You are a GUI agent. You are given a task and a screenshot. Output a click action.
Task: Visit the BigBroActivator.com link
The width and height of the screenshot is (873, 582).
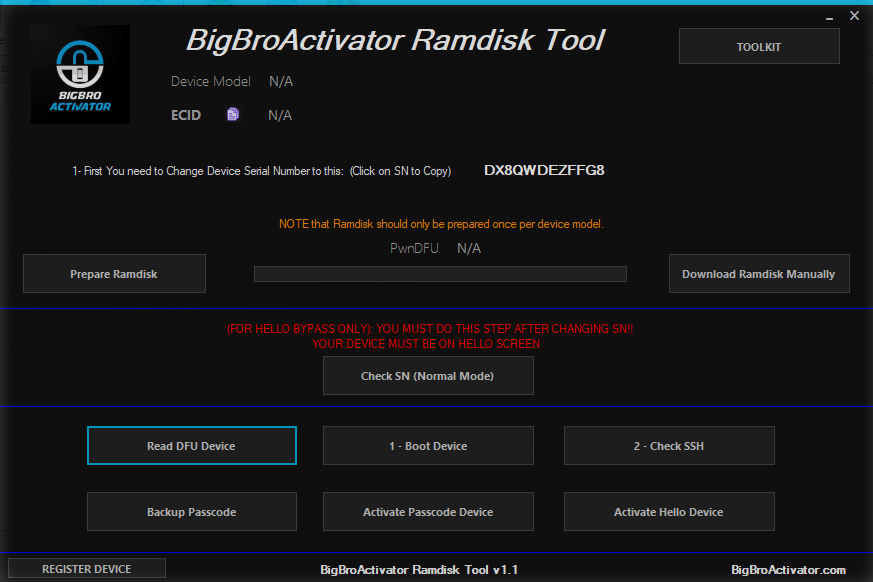coord(789,568)
